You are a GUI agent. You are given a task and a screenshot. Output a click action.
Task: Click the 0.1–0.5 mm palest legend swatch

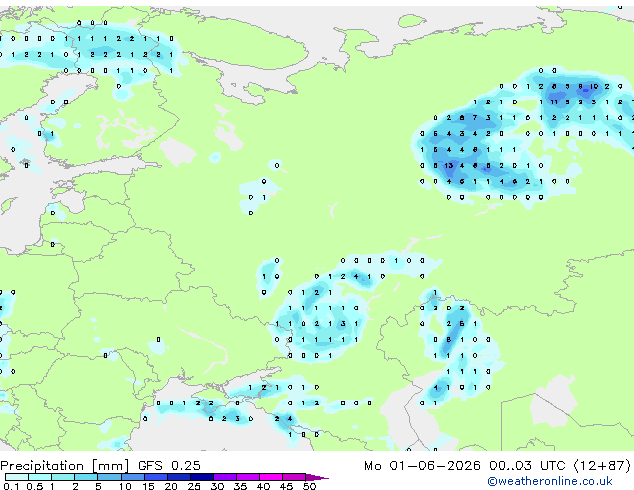[17, 477]
